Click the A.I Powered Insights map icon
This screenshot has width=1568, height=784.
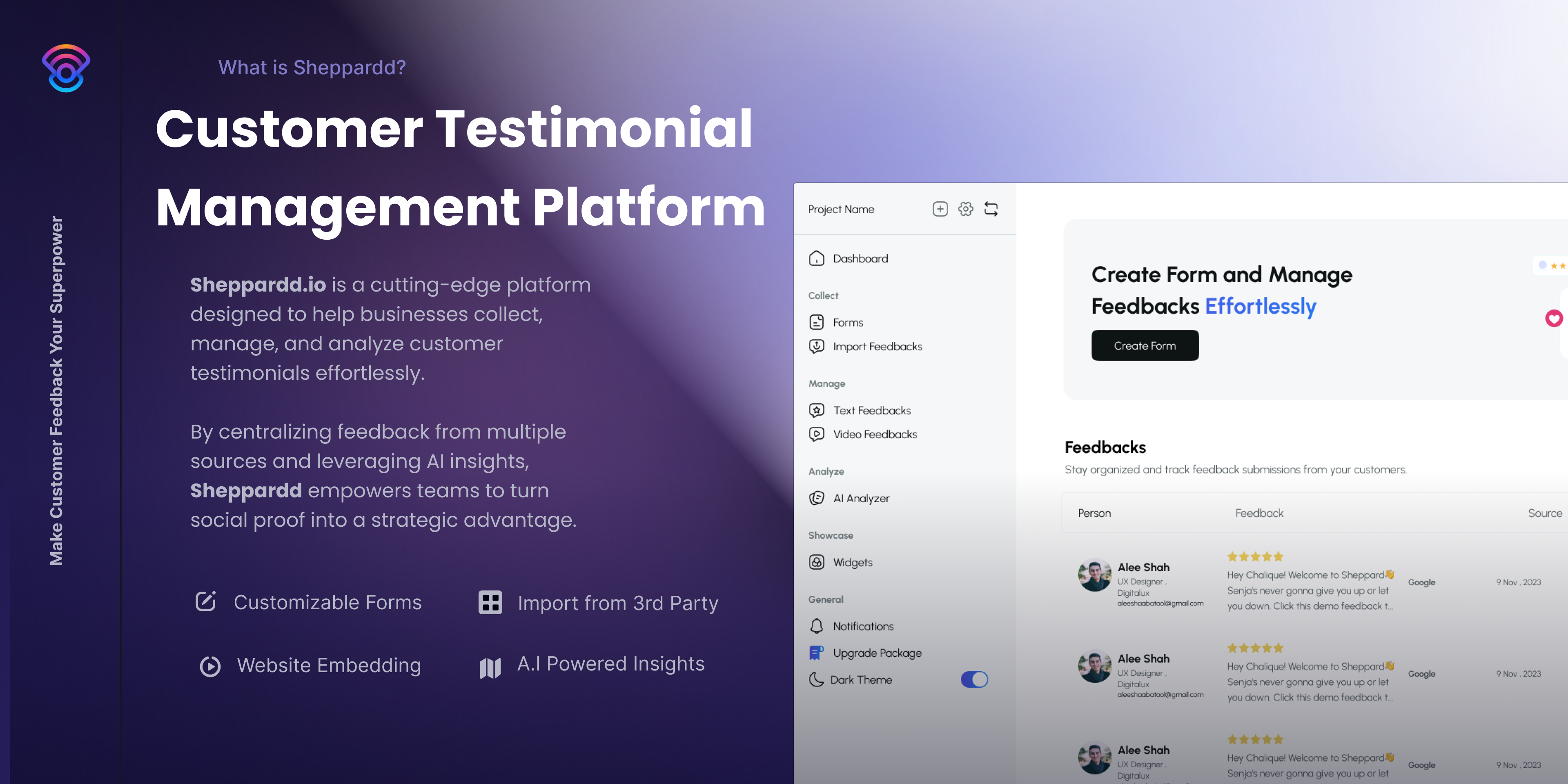490,668
